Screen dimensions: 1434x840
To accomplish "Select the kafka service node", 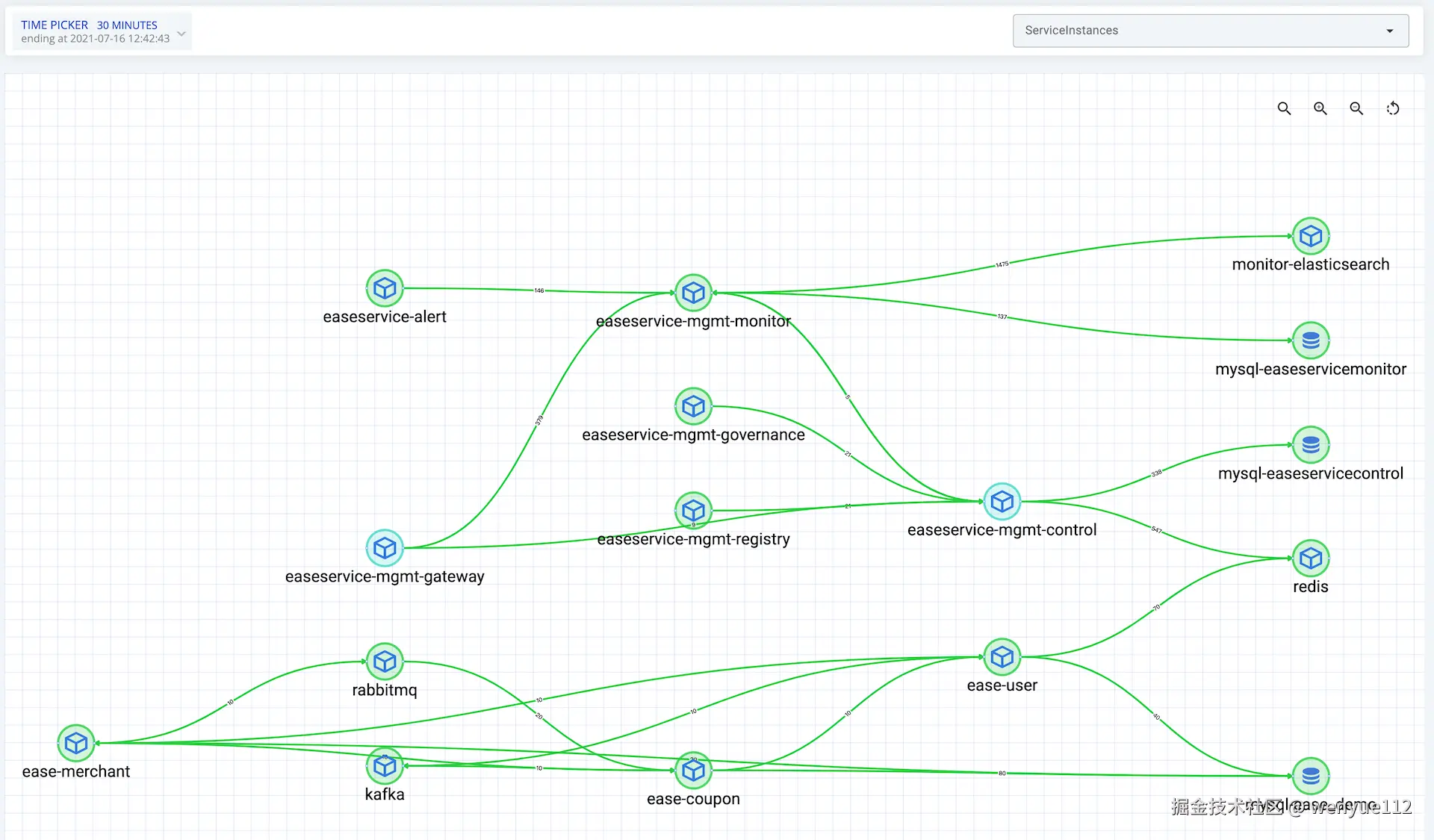I will coord(385,765).
